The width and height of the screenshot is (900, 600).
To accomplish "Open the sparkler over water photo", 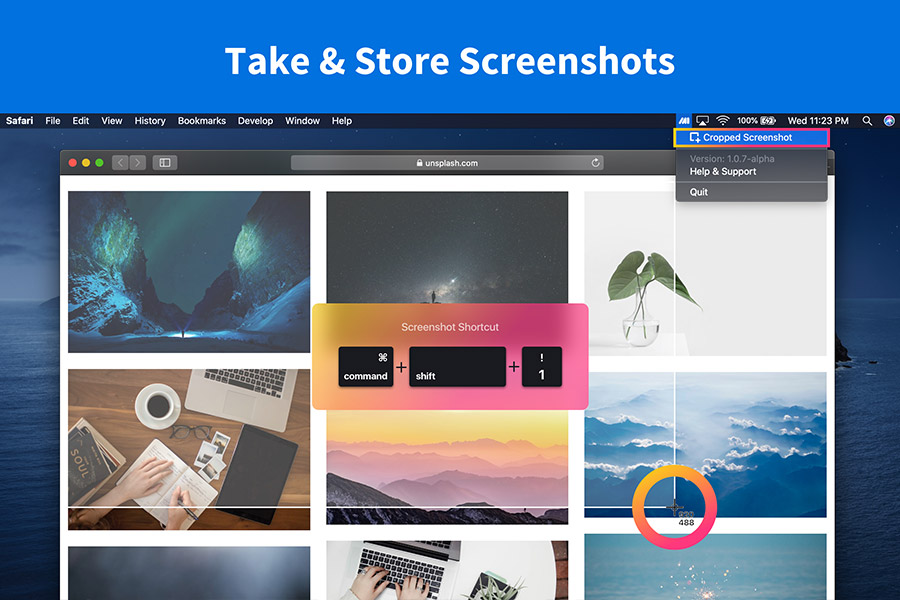I will (705, 567).
